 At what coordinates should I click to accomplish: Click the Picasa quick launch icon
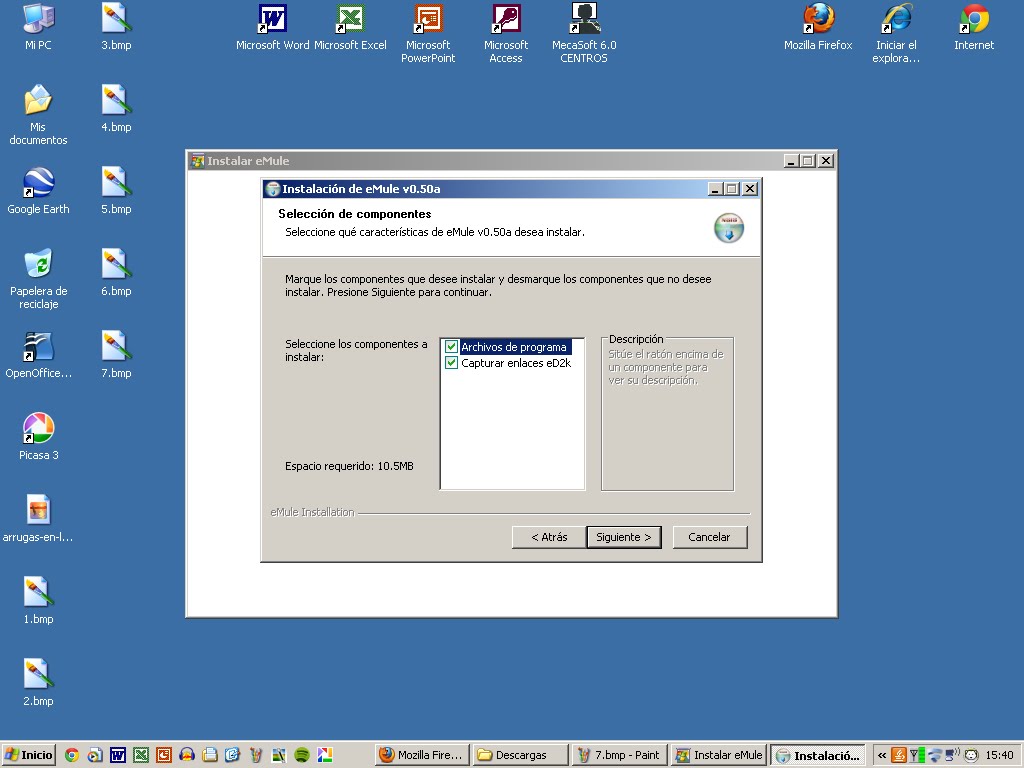325,755
